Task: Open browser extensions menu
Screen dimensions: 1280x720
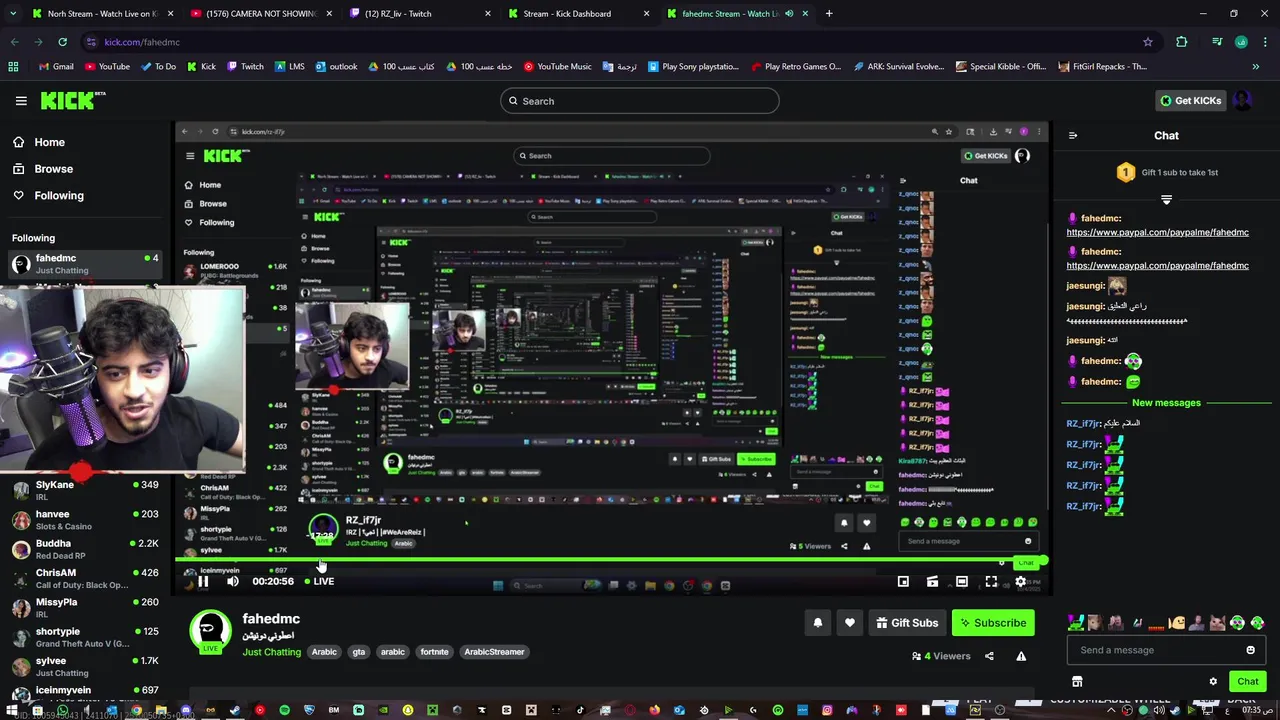Action: click(x=1182, y=42)
